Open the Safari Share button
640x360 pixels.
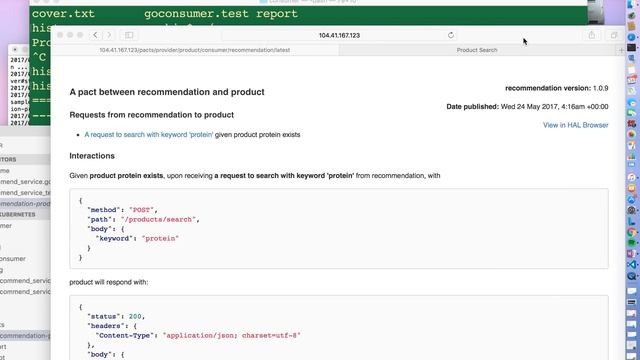tap(591, 35)
